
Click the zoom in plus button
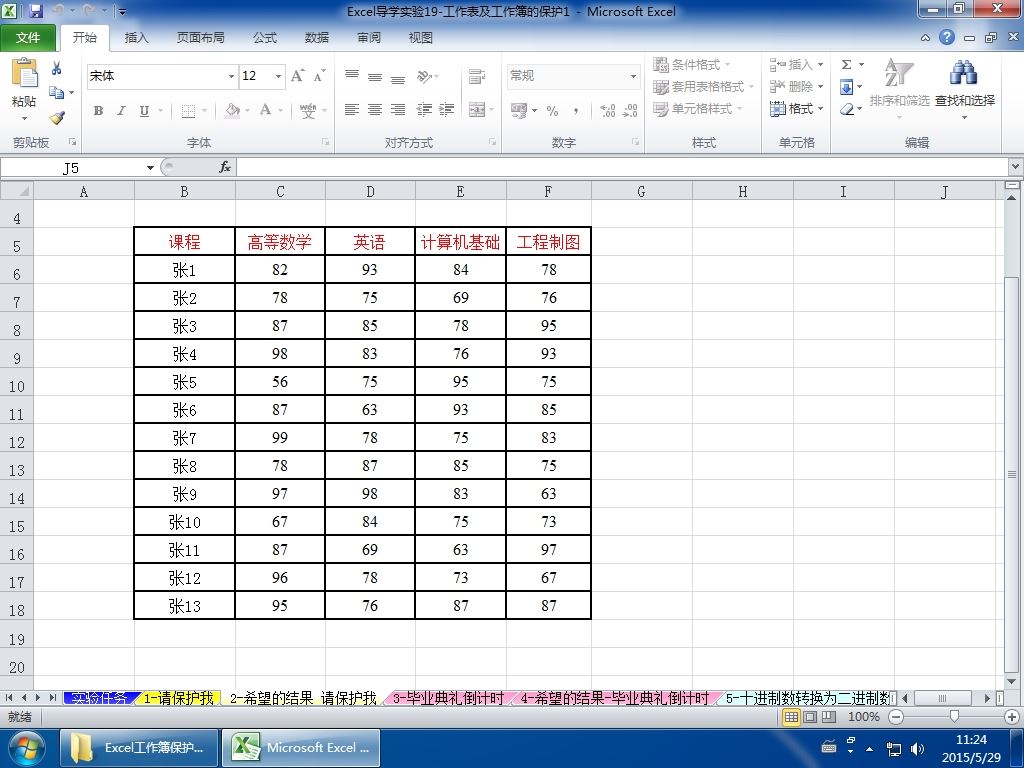[x=1013, y=717]
